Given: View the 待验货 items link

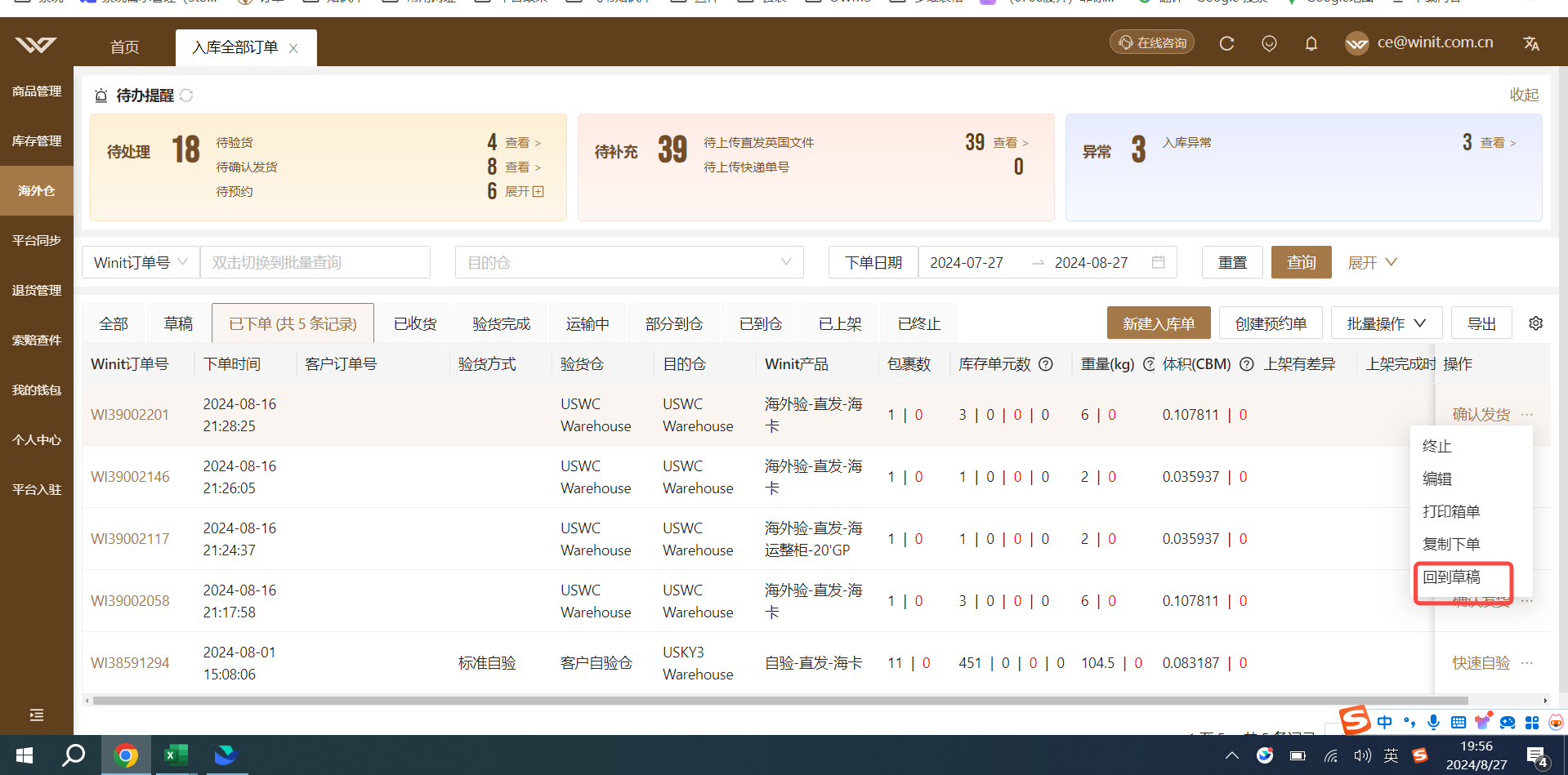Looking at the screenshot, I should [523, 142].
